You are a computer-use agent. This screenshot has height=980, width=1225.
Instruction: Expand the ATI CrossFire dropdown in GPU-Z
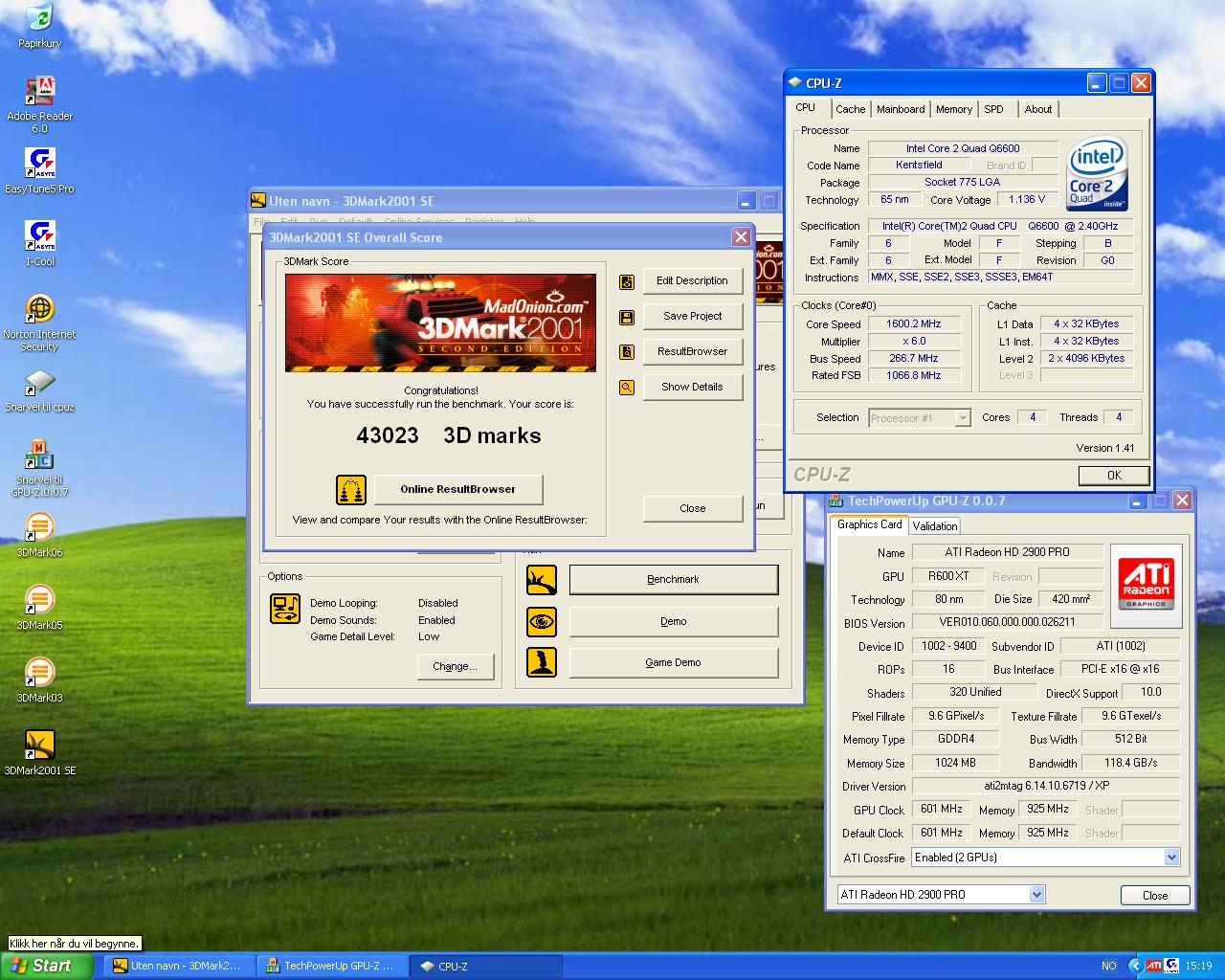point(1171,857)
